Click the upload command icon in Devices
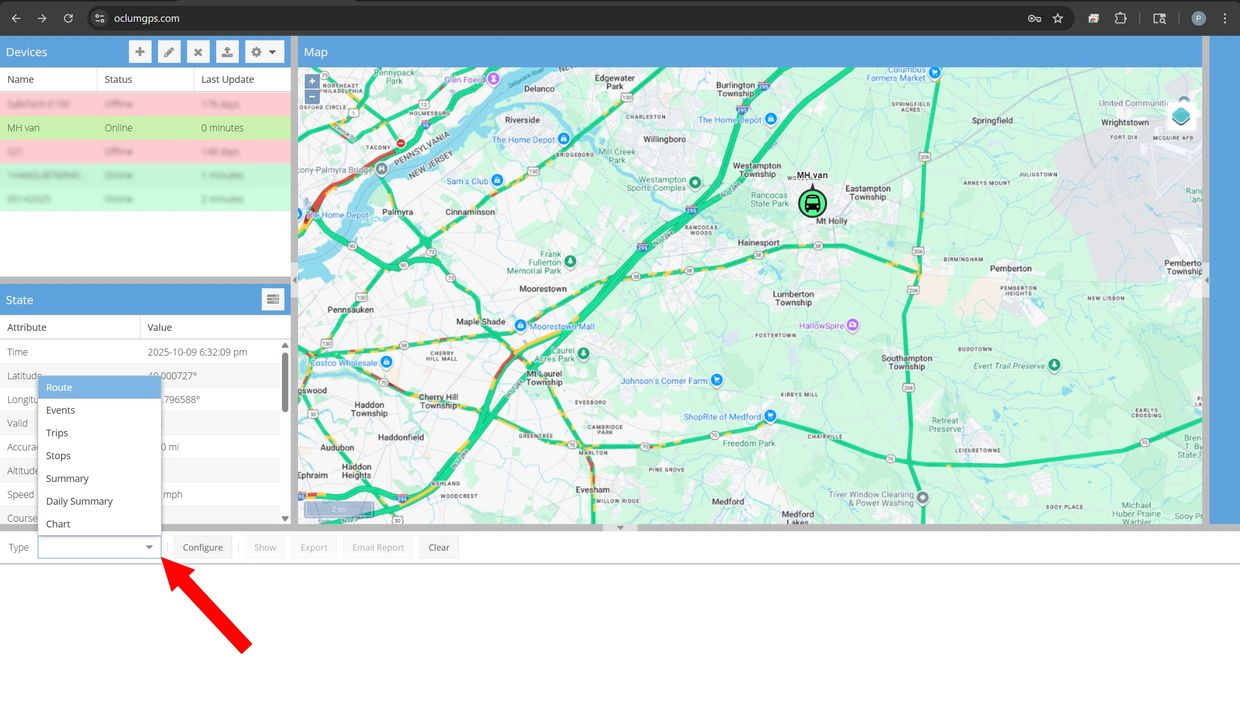This screenshot has width=1240, height=711. pos(227,52)
